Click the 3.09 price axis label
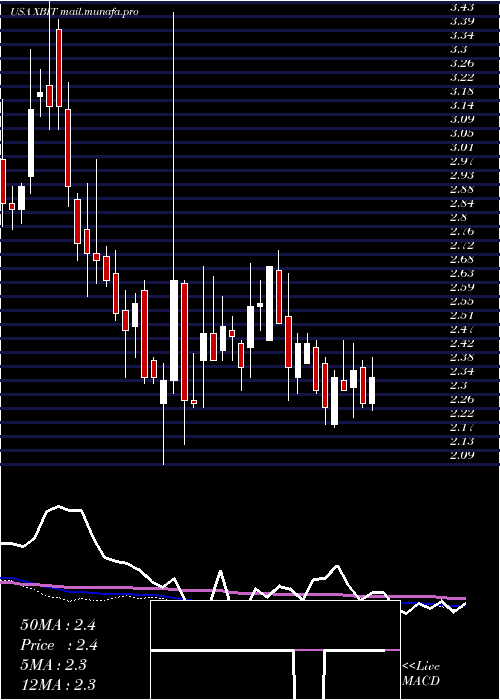500x700 pixels. tap(462, 119)
